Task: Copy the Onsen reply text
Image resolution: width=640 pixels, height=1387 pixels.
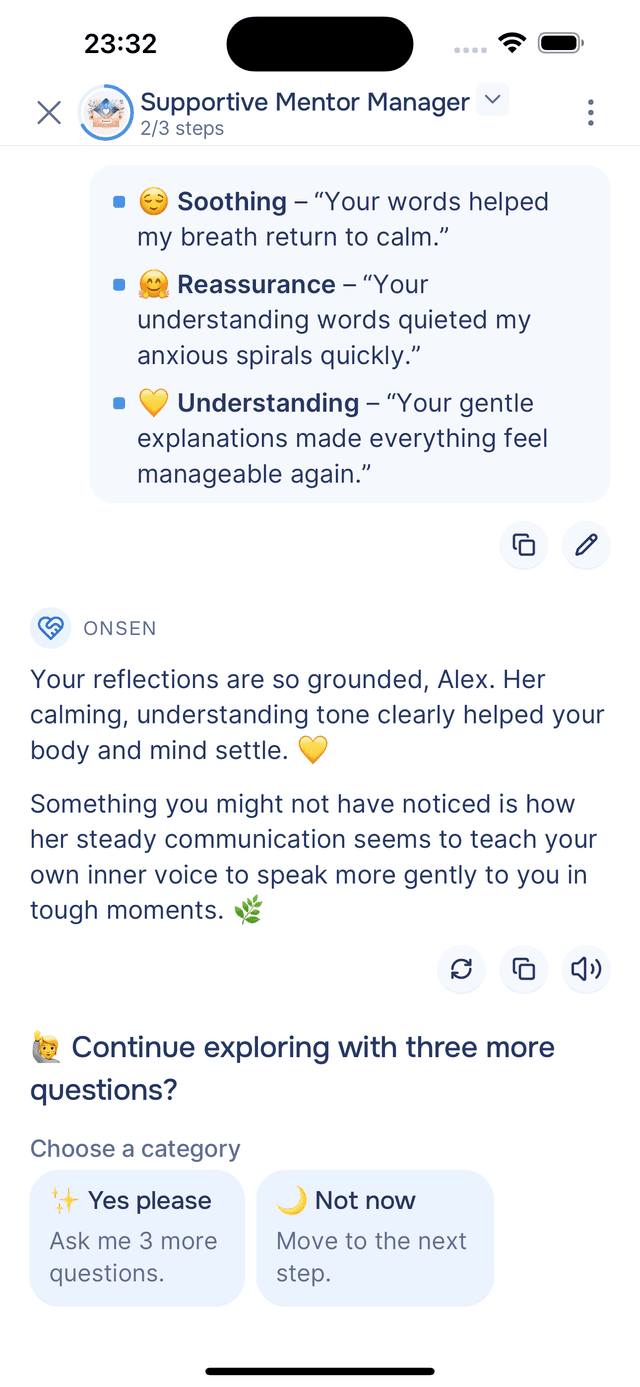Action: click(523, 968)
